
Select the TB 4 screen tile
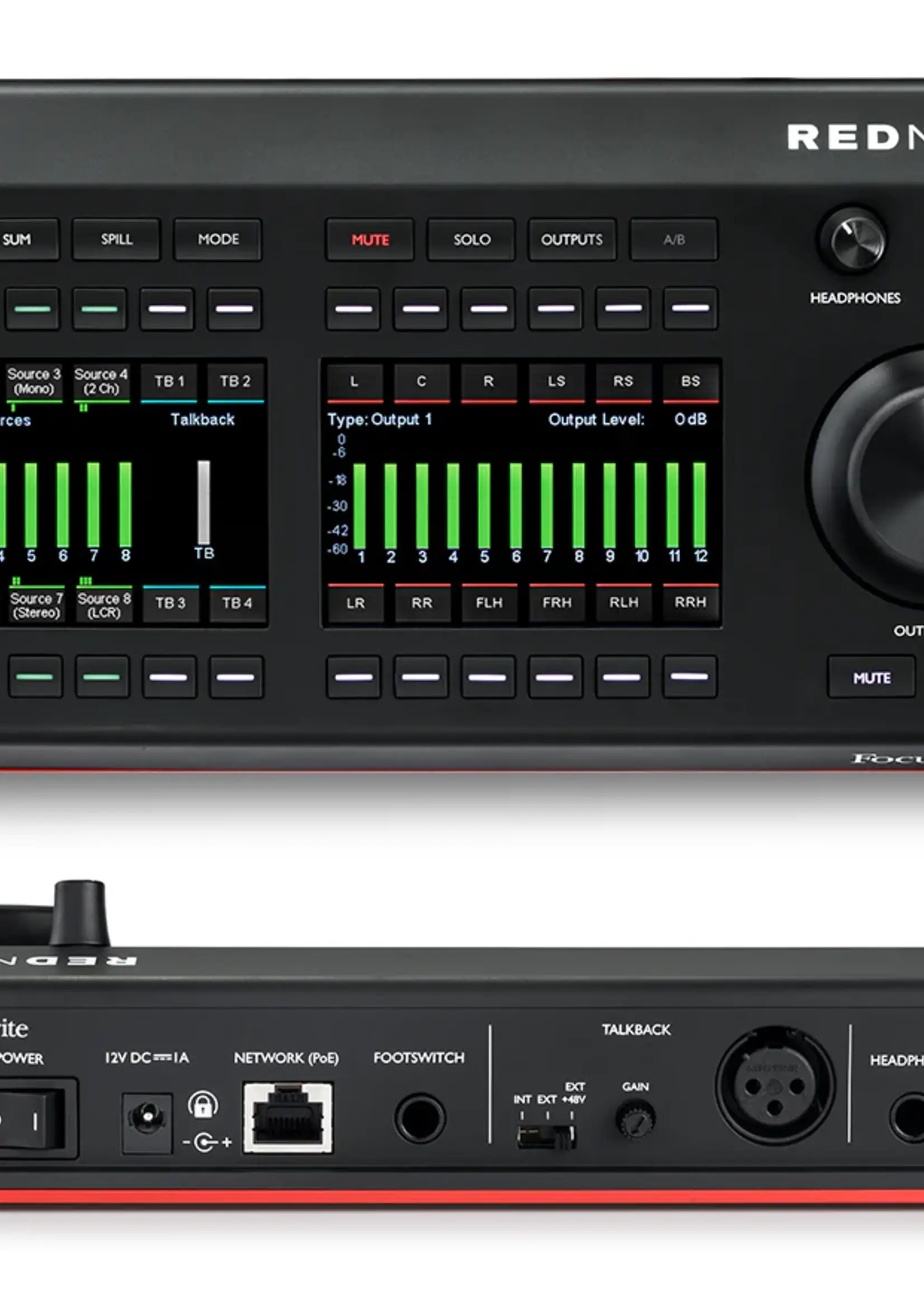(x=237, y=603)
